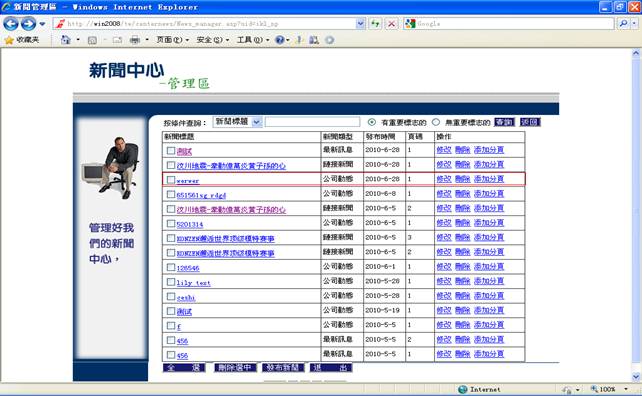
Task: Select the second radio button before search buttons
Action: coord(436,122)
